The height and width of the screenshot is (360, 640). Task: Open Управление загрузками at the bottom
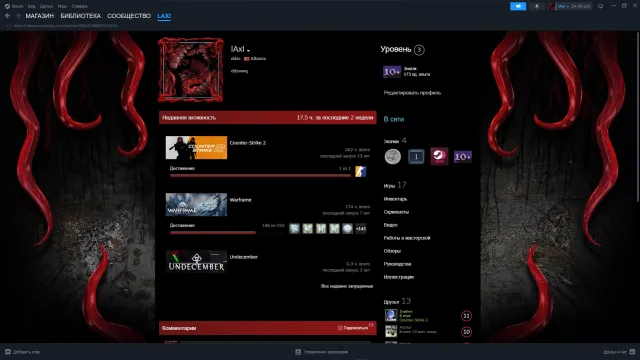click(322, 352)
